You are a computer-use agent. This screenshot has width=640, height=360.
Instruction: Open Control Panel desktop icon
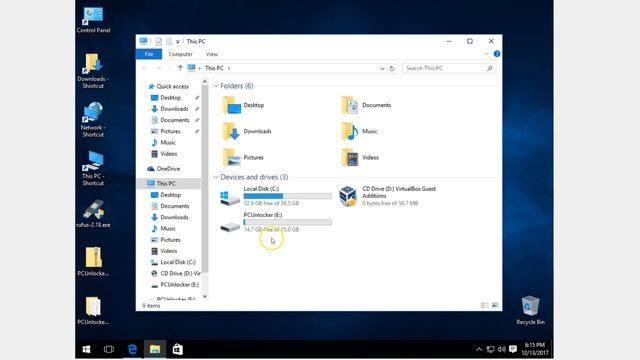point(93,19)
